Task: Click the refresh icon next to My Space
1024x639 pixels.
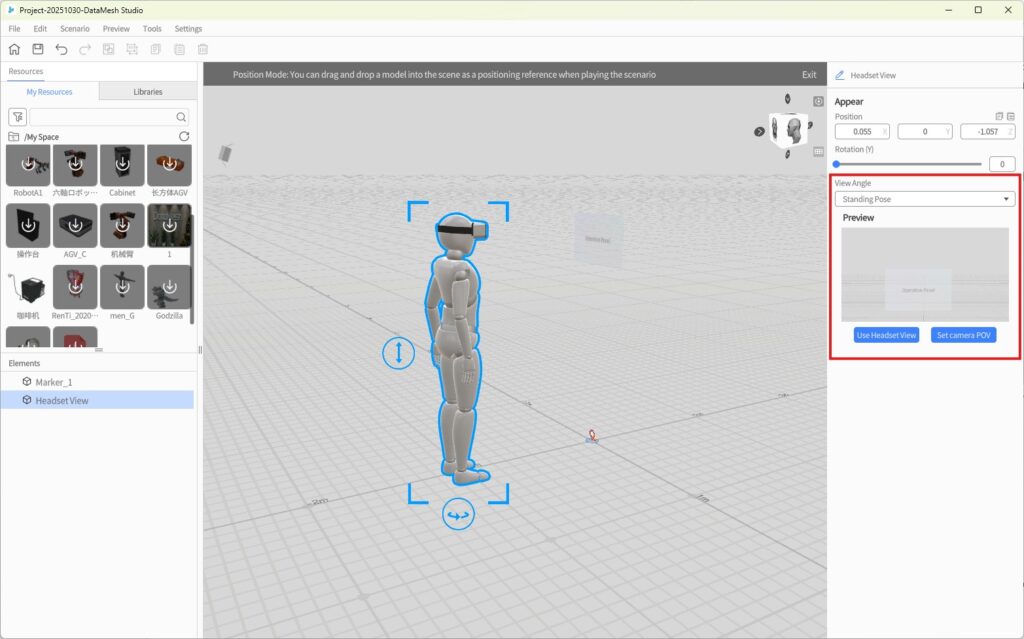Action: [186, 136]
